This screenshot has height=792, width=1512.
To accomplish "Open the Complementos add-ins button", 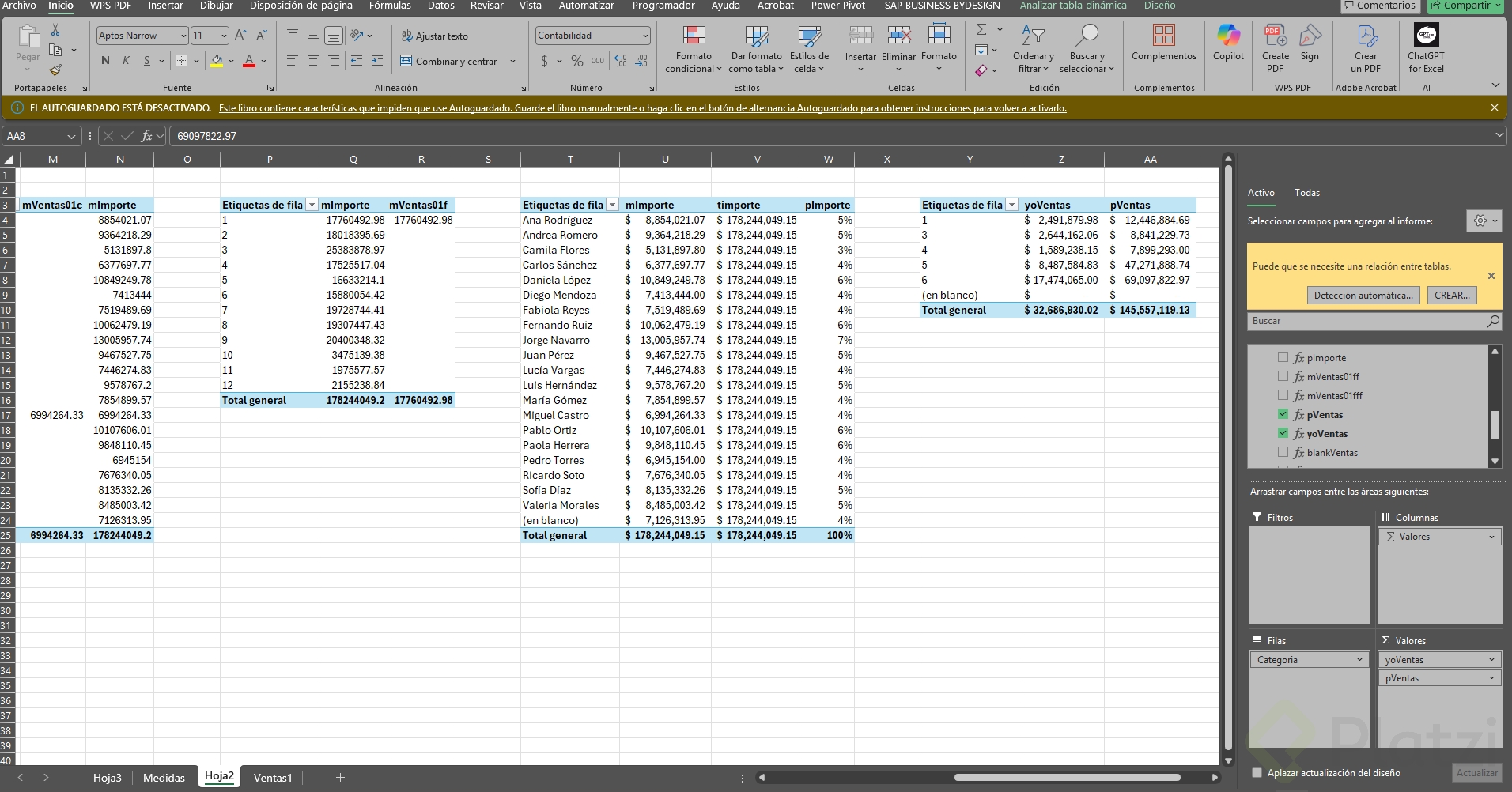I will 1164,43.
